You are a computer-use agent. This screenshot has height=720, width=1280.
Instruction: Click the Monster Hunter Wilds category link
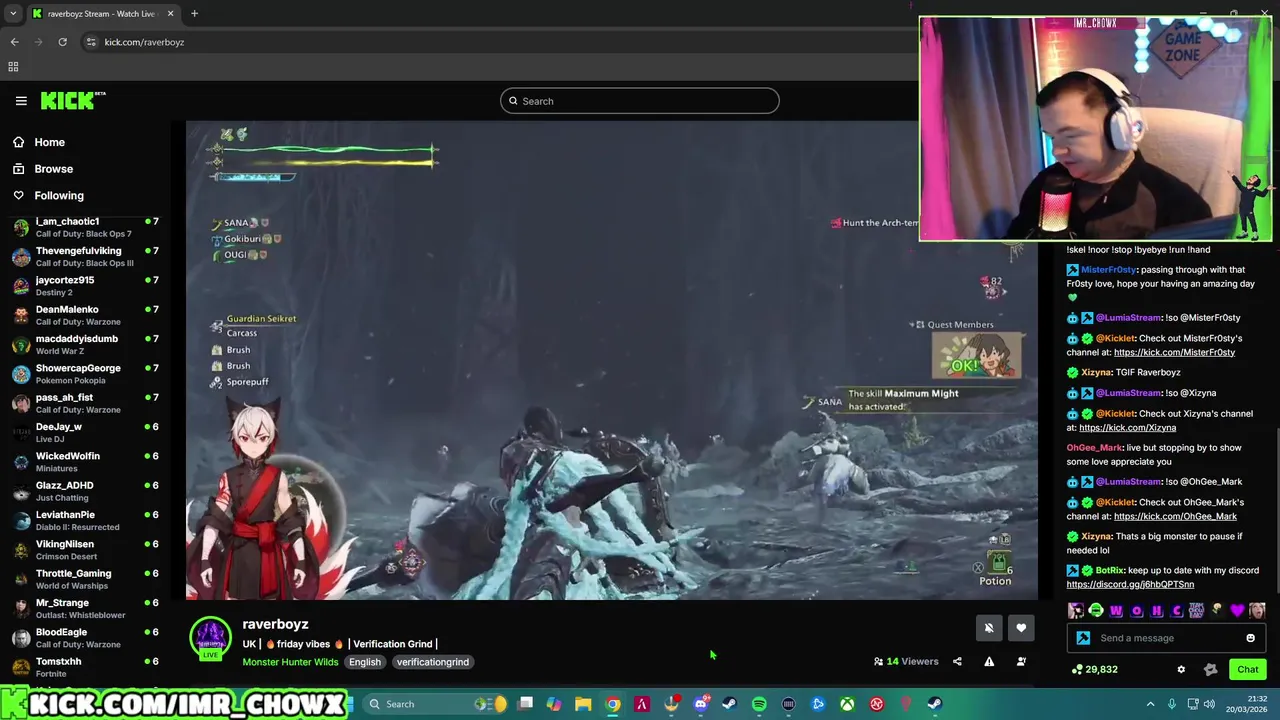(290, 662)
